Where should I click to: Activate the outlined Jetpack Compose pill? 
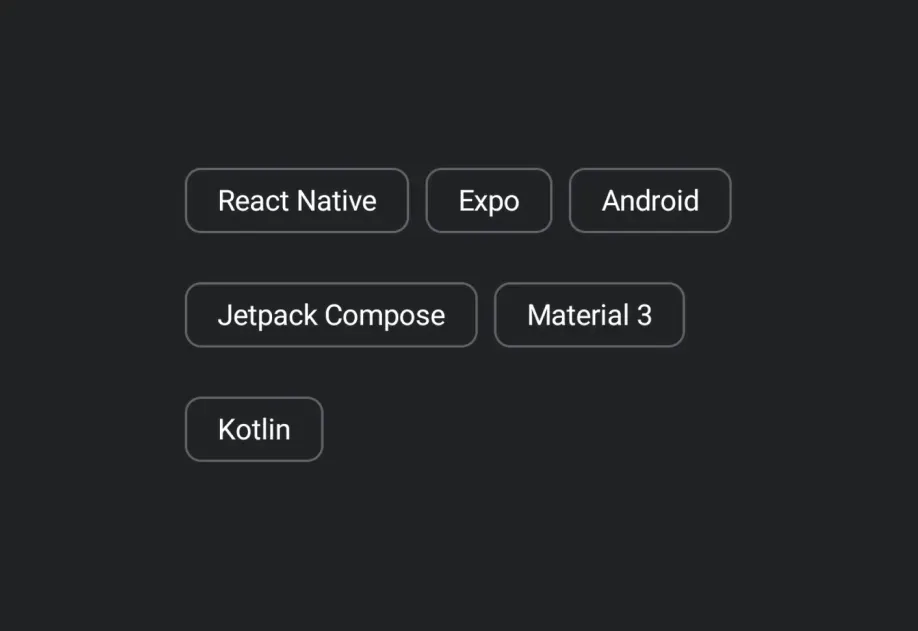click(x=331, y=315)
